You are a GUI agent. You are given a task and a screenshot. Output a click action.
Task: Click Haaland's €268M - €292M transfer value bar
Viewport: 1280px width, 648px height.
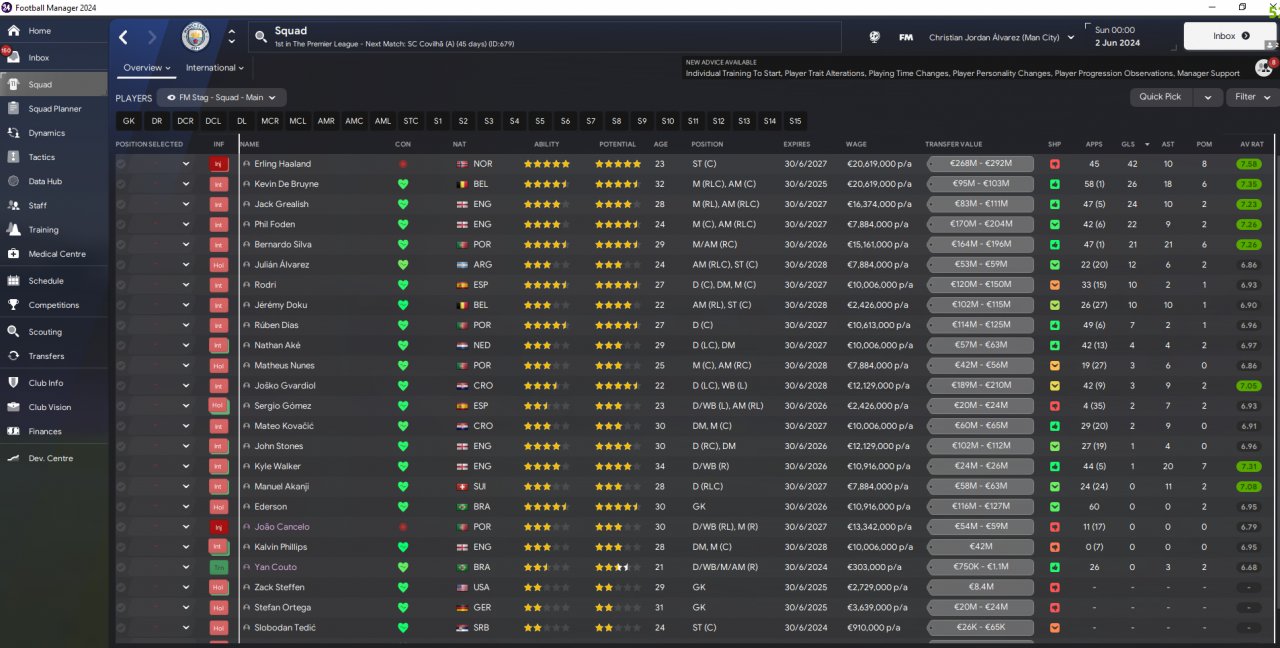pyautogui.click(x=980, y=164)
